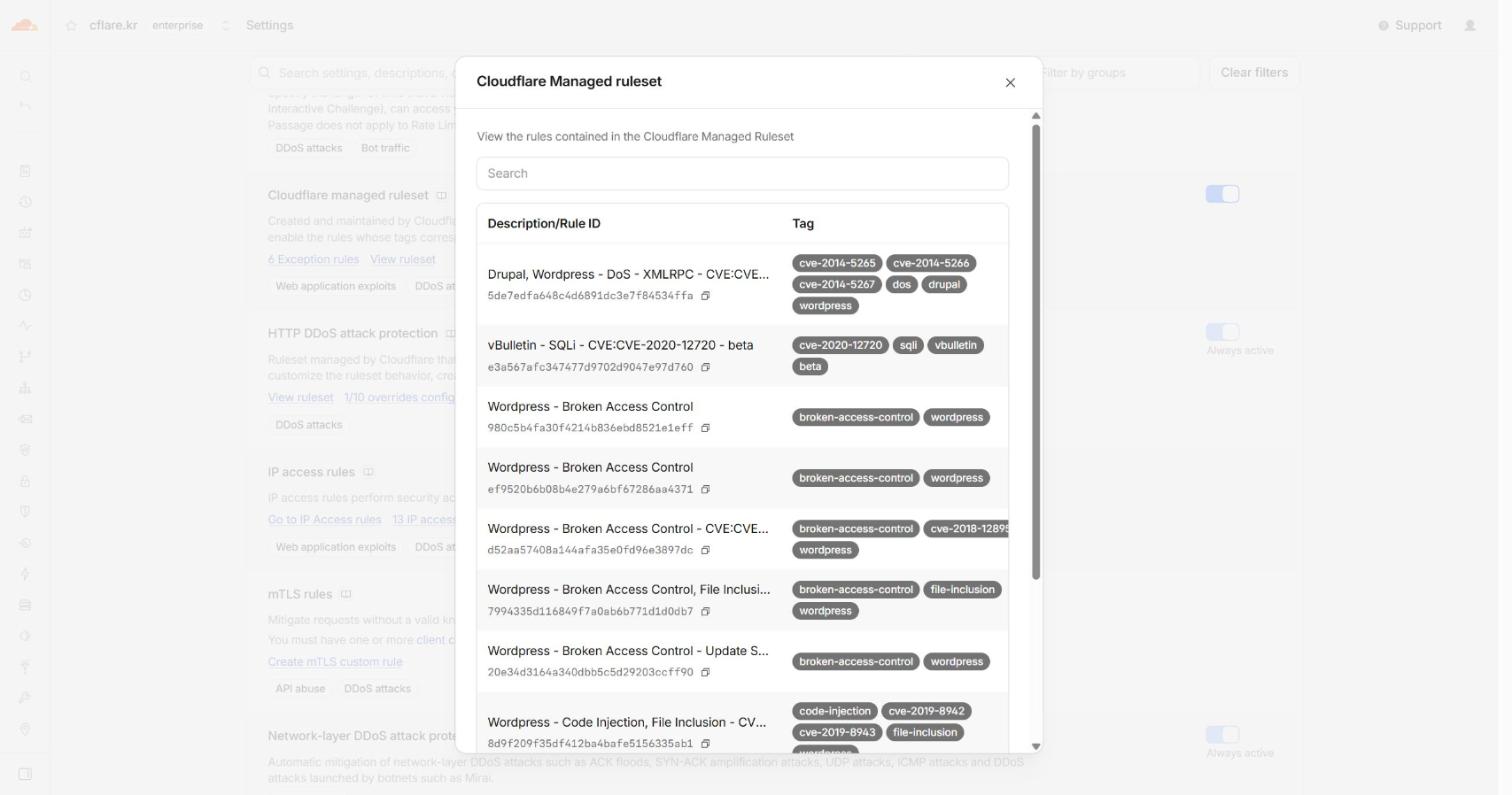This screenshot has height=795, width=1512.
Task: Copy rule ID 20e34d3164a340dbb5c5d29203ccff90
Action: [x=705, y=672]
